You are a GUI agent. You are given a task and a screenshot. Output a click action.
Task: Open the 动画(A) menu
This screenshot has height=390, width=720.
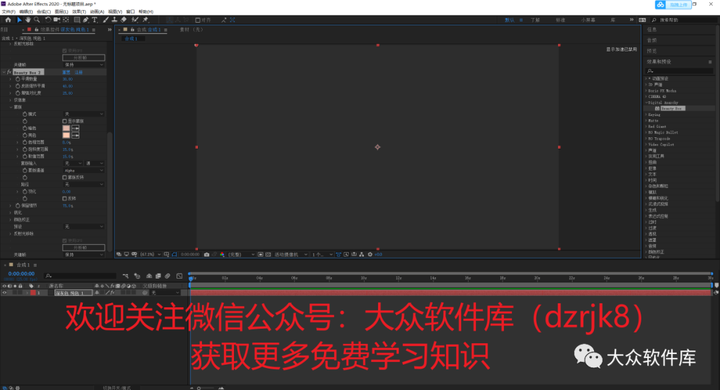pos(96,11)
